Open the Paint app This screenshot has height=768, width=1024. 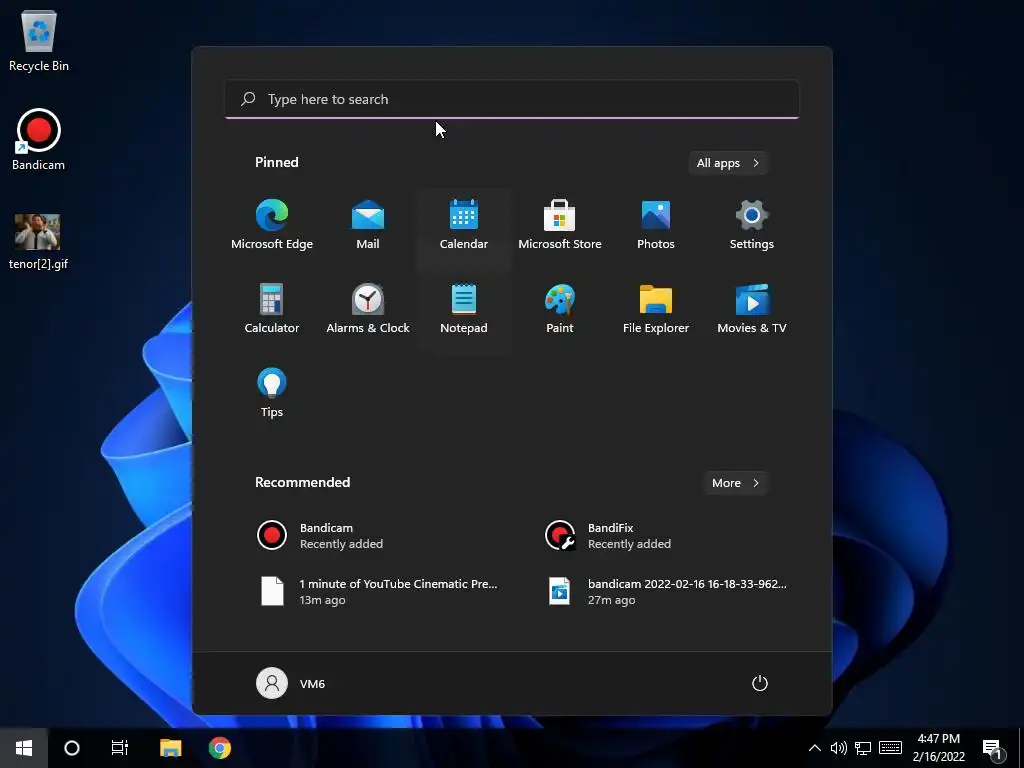point(560,310)
